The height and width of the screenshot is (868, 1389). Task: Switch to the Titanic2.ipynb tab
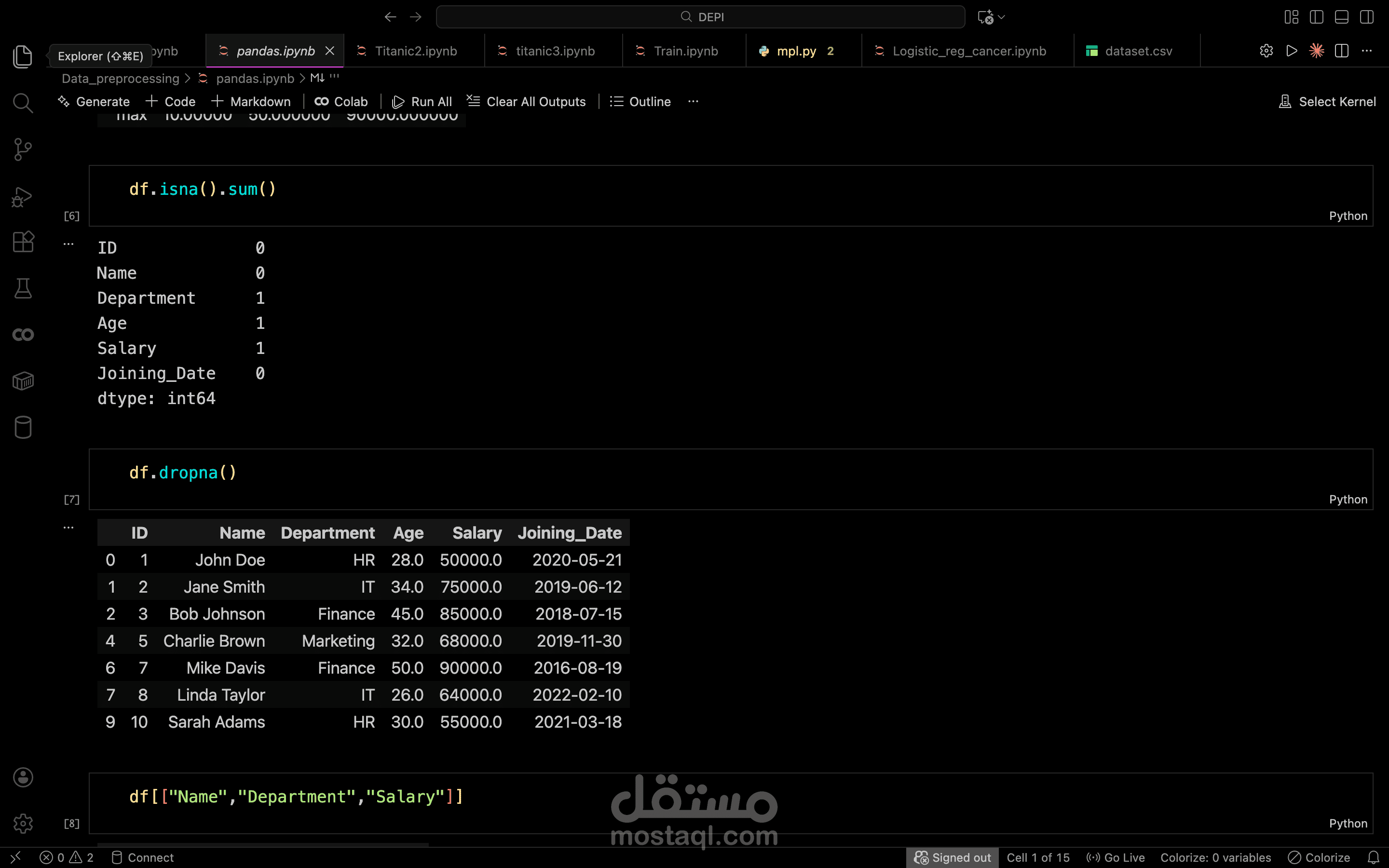pyautogui.click(x=415, y=51)
